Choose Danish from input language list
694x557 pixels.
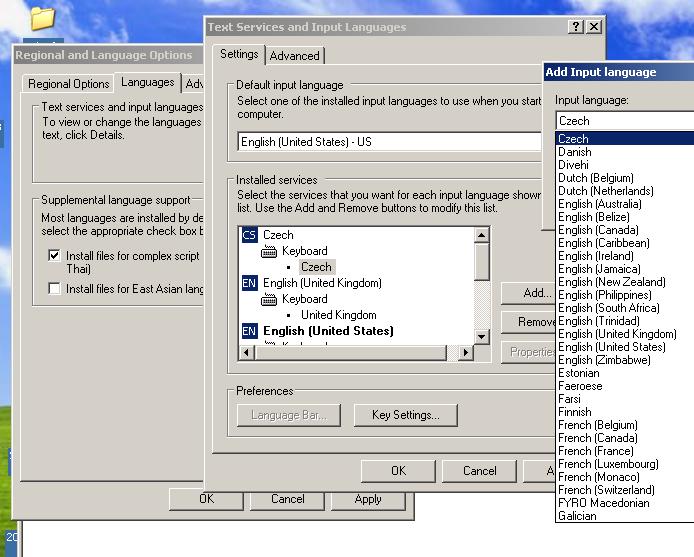coord(625,152)
